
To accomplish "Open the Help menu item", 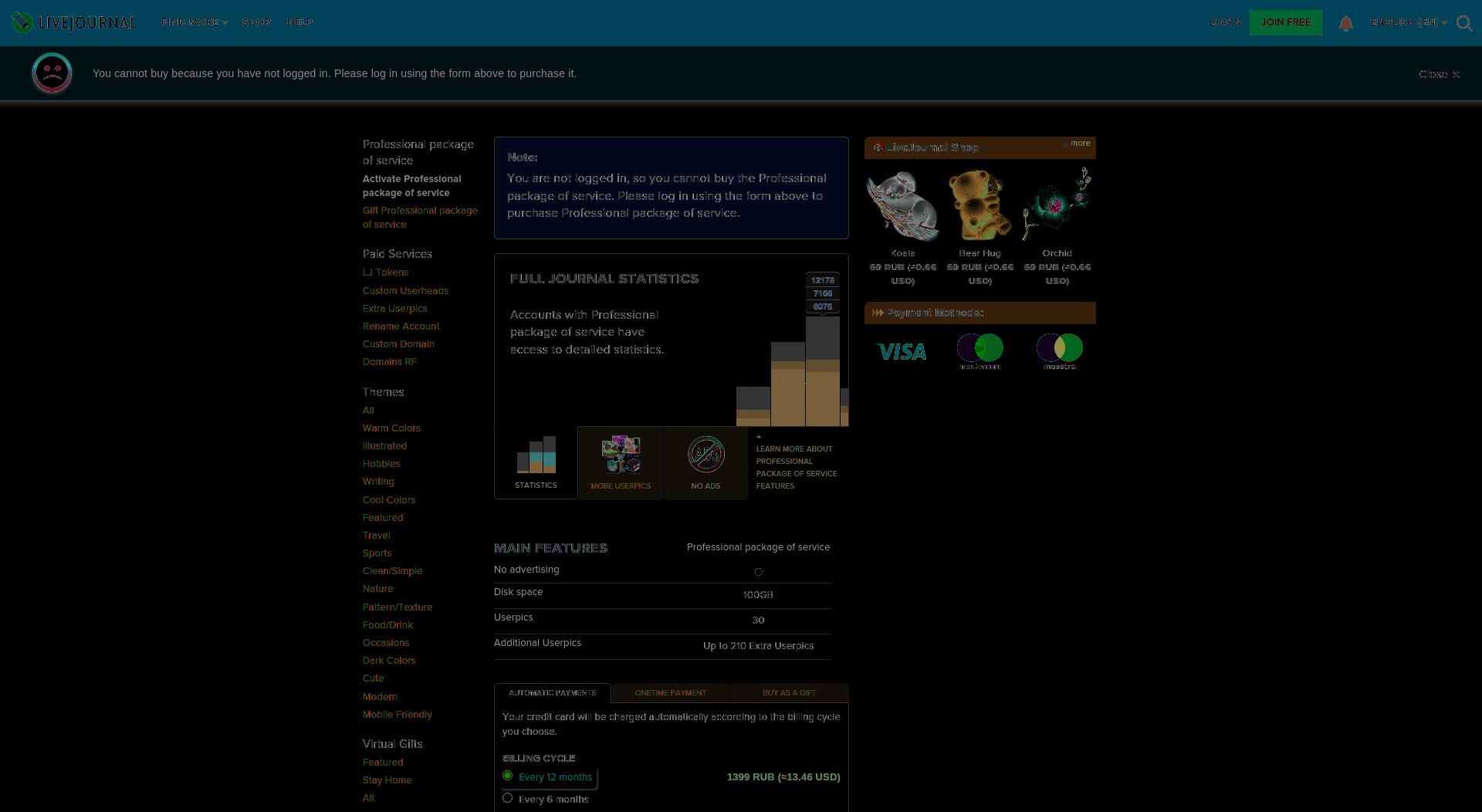I will click(299, 22).
